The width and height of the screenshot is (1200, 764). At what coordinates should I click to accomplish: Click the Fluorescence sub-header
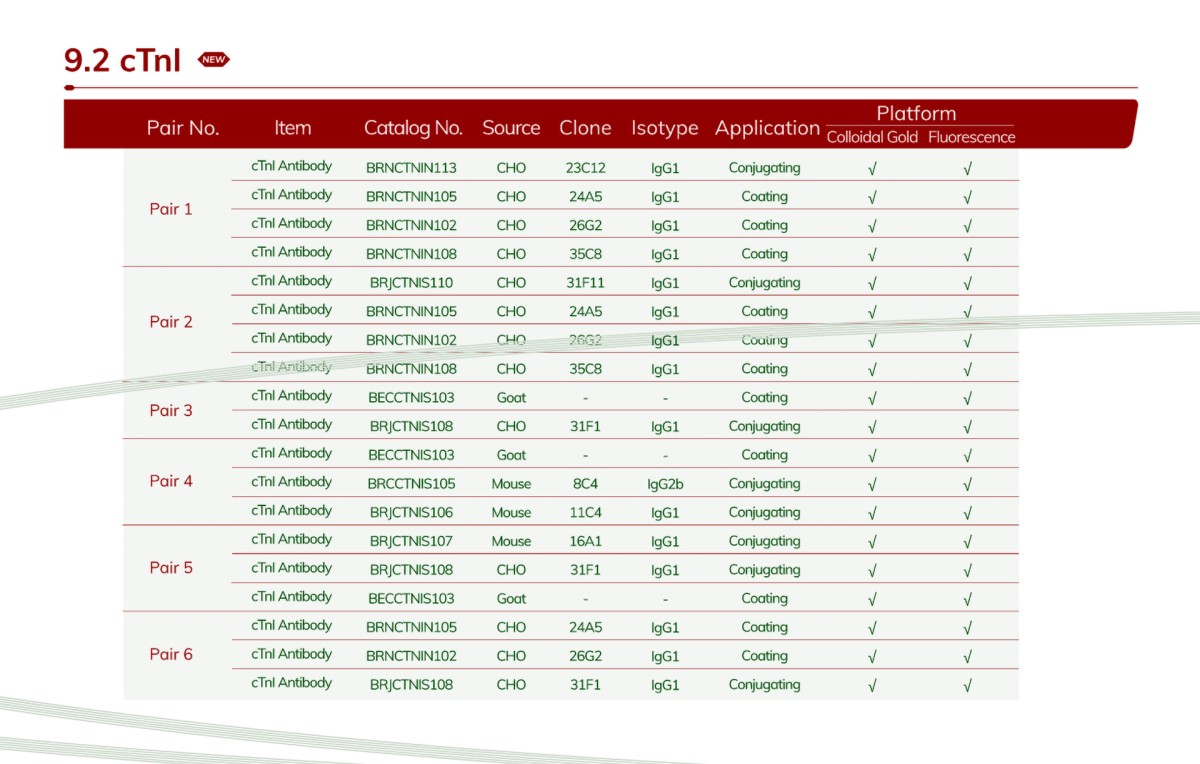971,137
